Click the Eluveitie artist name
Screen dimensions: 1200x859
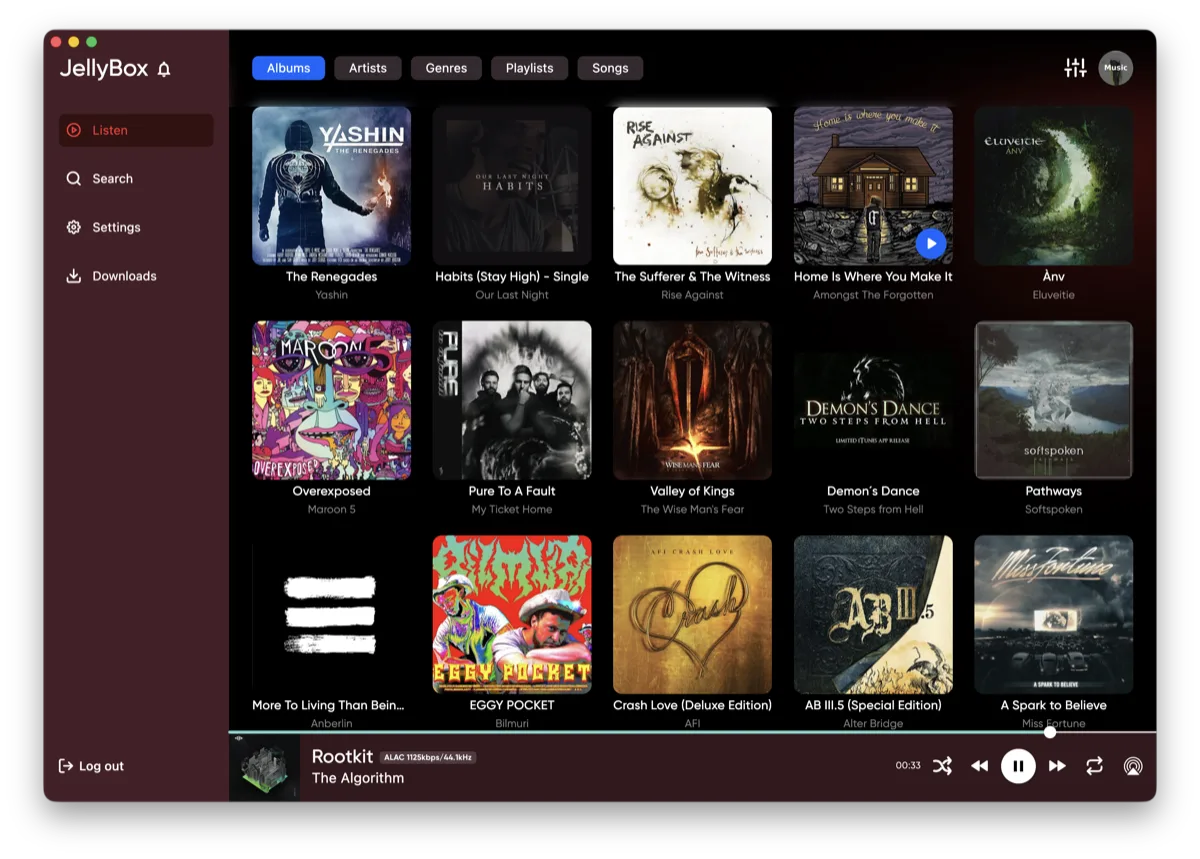(1053, 295)
